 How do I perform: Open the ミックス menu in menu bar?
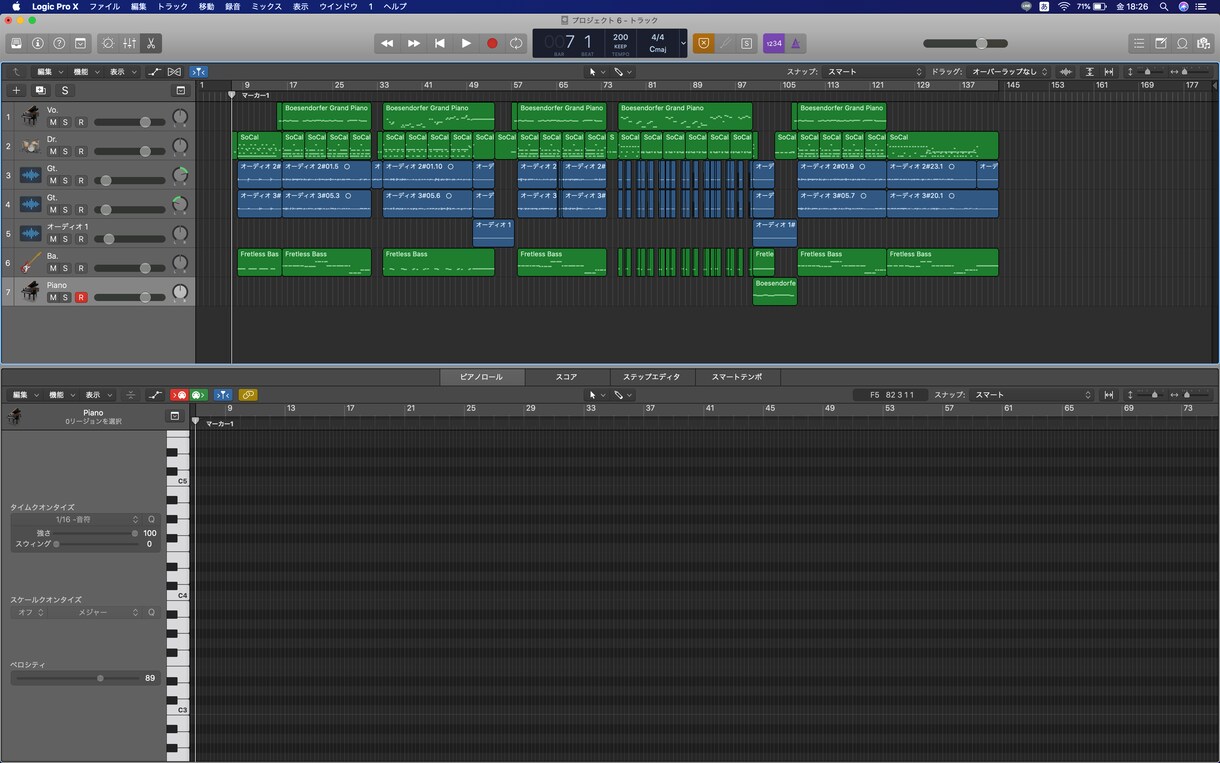266,6
